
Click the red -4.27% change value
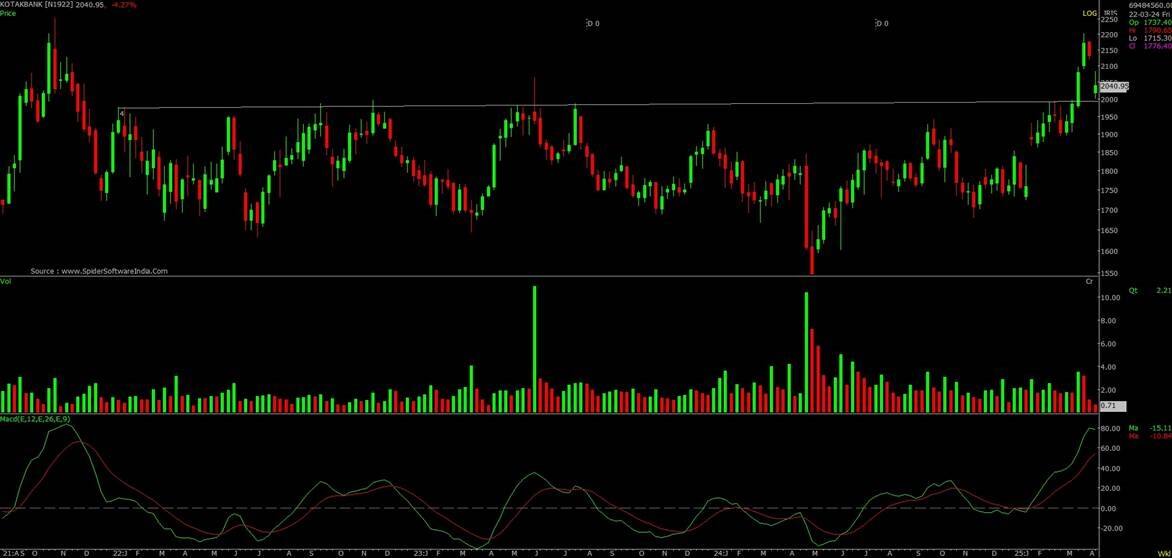pyautogui.click(x=125, y=5)
